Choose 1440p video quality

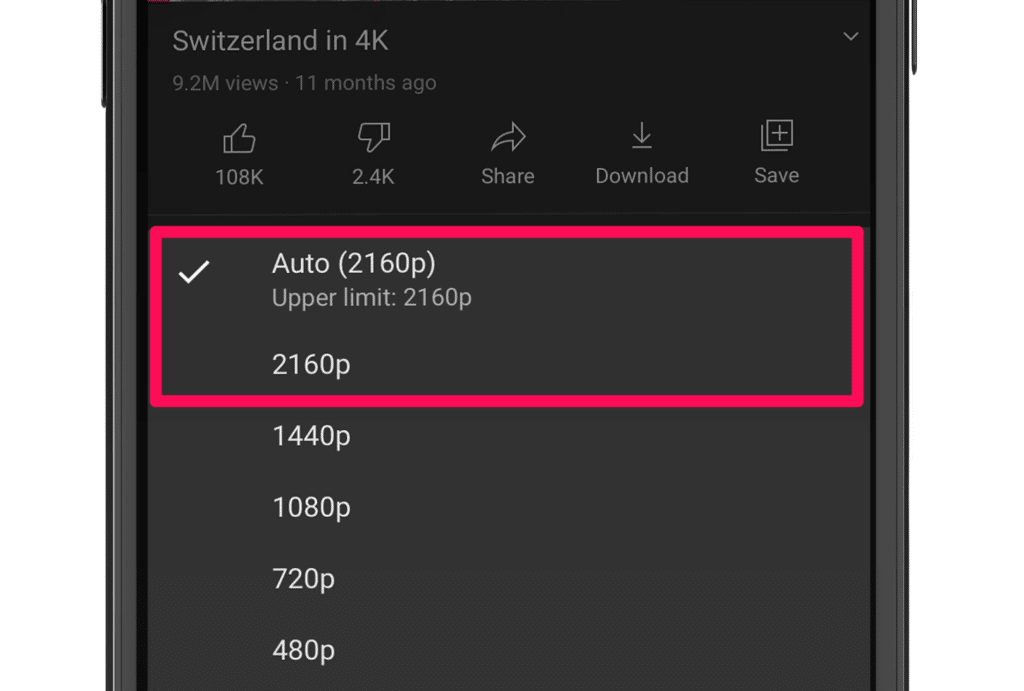(x=311, y=436)
